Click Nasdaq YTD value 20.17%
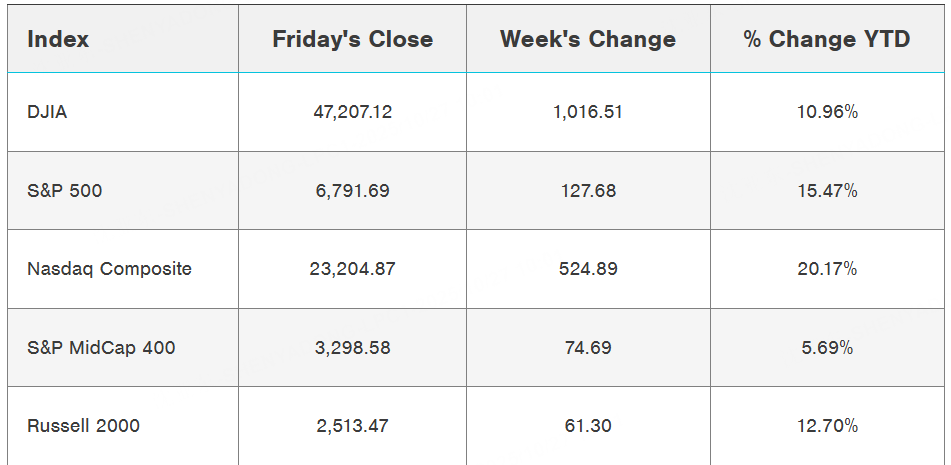The width and height of the screenshot is (951, 465). click(x=827, y=269)
